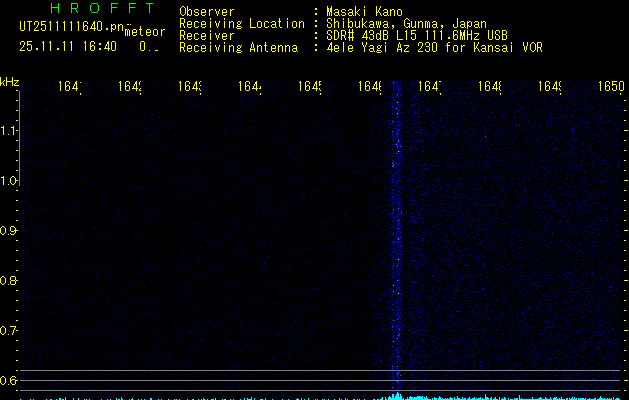Click the 0.6 frequency axis label

[7, 380]
